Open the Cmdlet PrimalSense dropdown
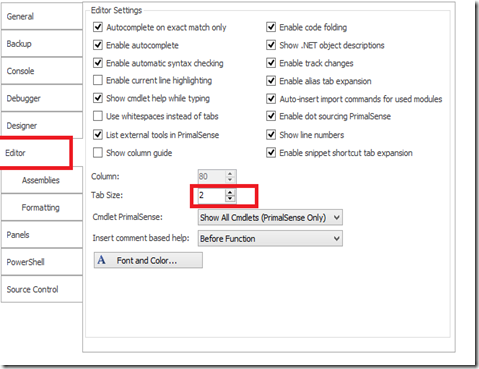The width and height of the screenshot is (479, 369). [270, 218]
